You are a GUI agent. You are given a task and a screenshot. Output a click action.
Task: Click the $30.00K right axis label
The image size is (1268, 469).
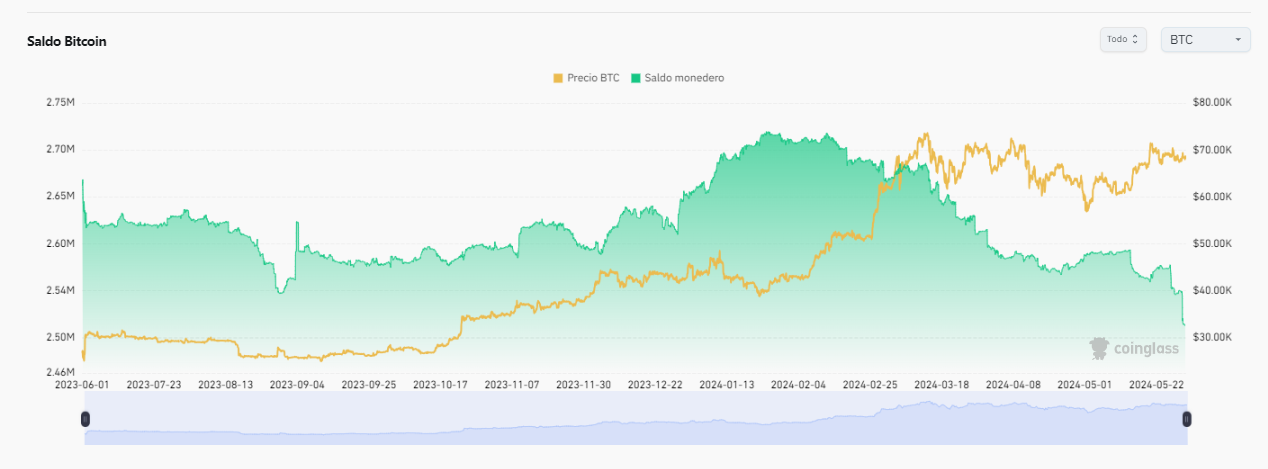[1212, 337]
